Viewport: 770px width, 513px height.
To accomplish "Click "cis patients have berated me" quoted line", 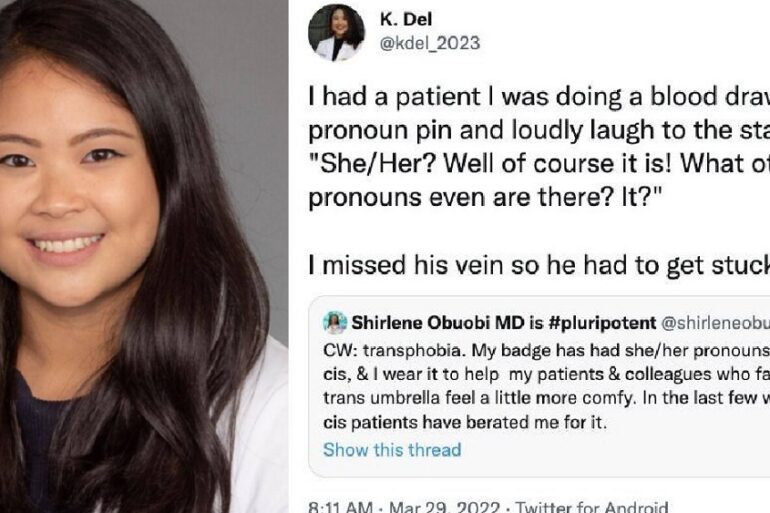I will pyautogui.click(x=465, y=422).
